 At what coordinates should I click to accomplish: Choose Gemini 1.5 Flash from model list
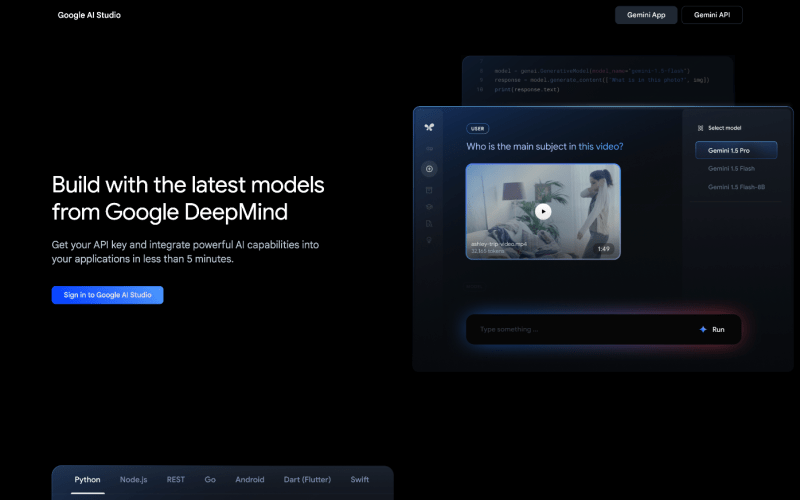(730, 169)
